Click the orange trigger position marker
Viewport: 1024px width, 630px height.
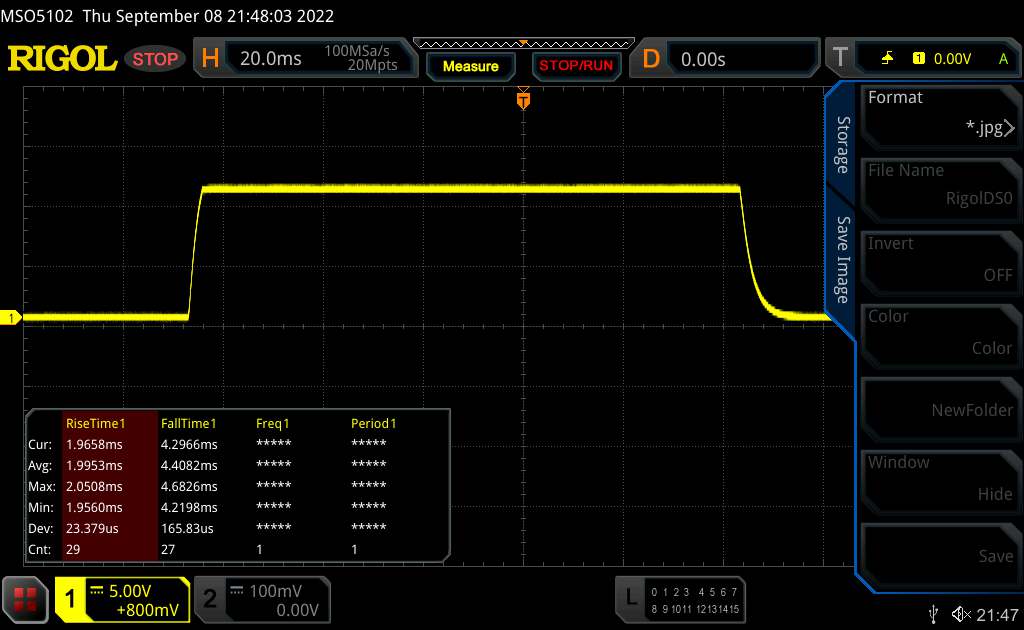[x=523, y=100]
